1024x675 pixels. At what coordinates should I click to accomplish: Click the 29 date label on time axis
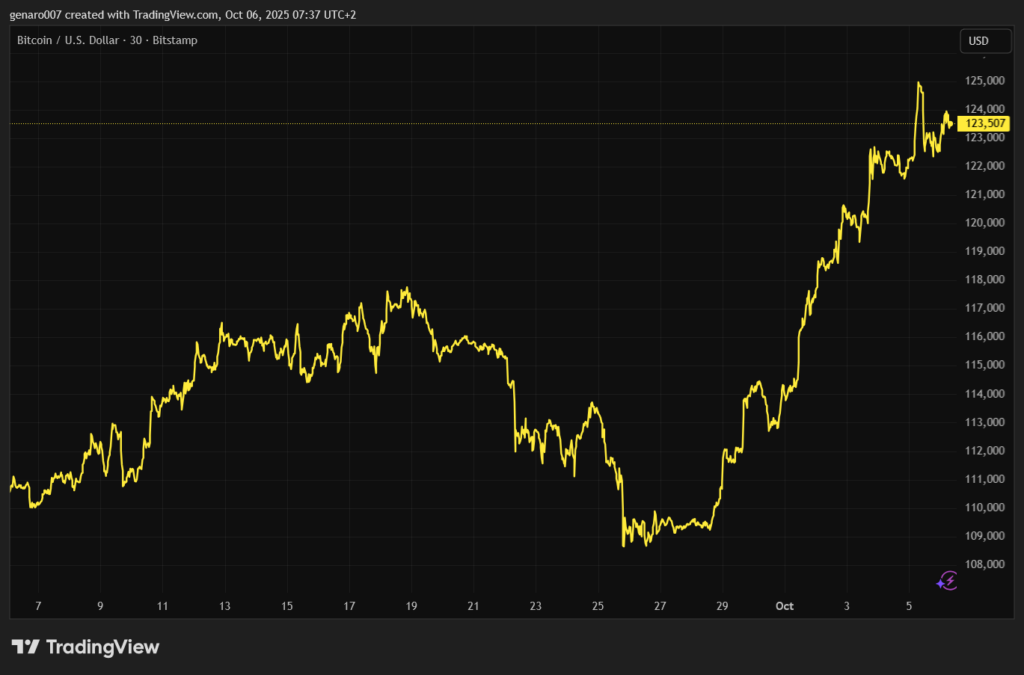pos(723,606)
